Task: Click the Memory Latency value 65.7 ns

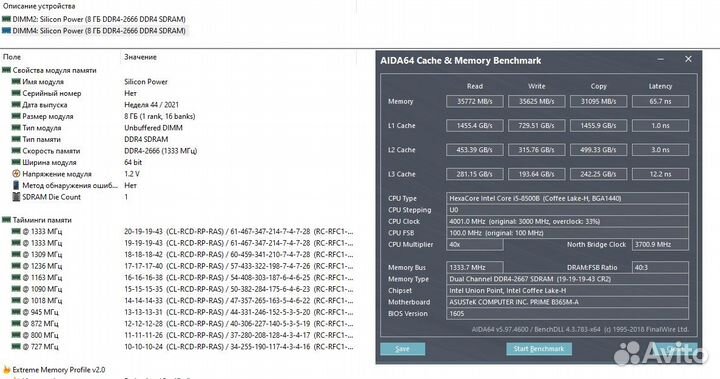Action: point(660,101)
